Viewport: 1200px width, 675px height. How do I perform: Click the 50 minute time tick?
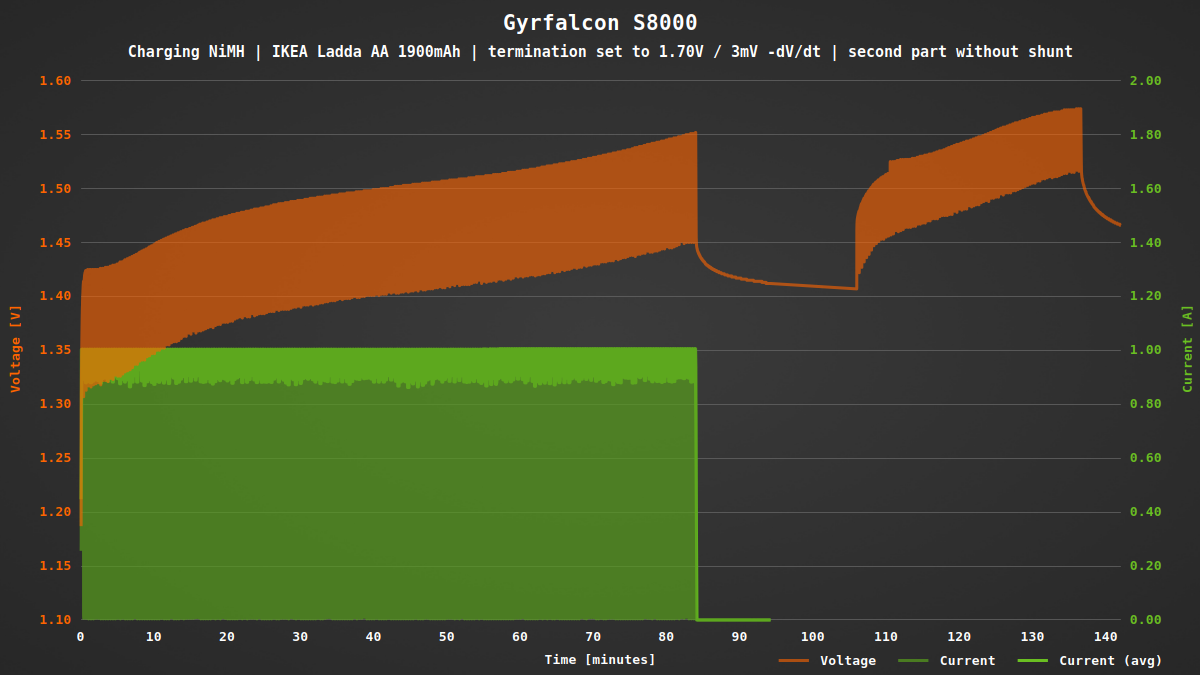[447, 637]
